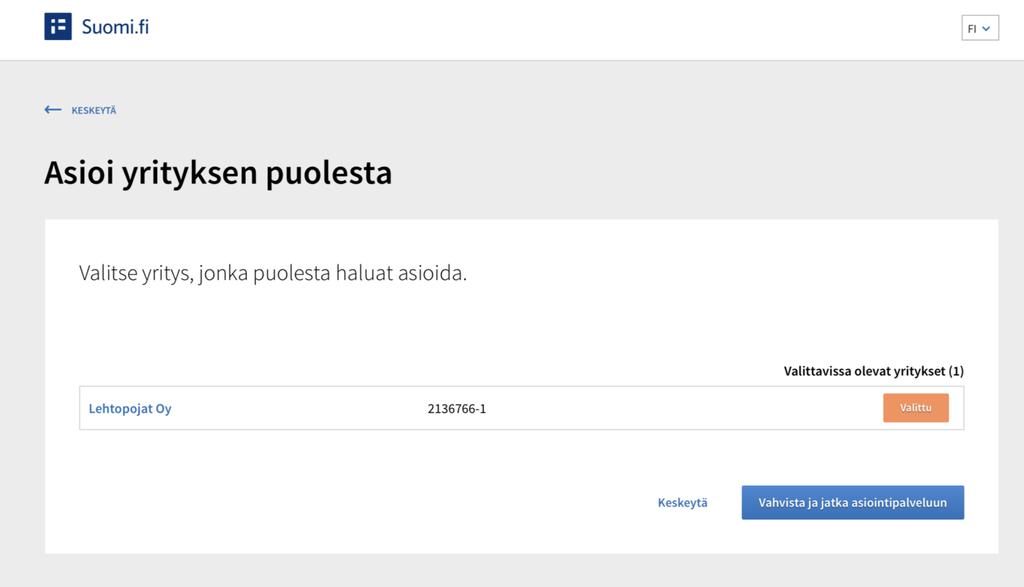1024x587 pixels.
Task: Open the Lehtopojat Oy company link
Action: coord(130,409)
